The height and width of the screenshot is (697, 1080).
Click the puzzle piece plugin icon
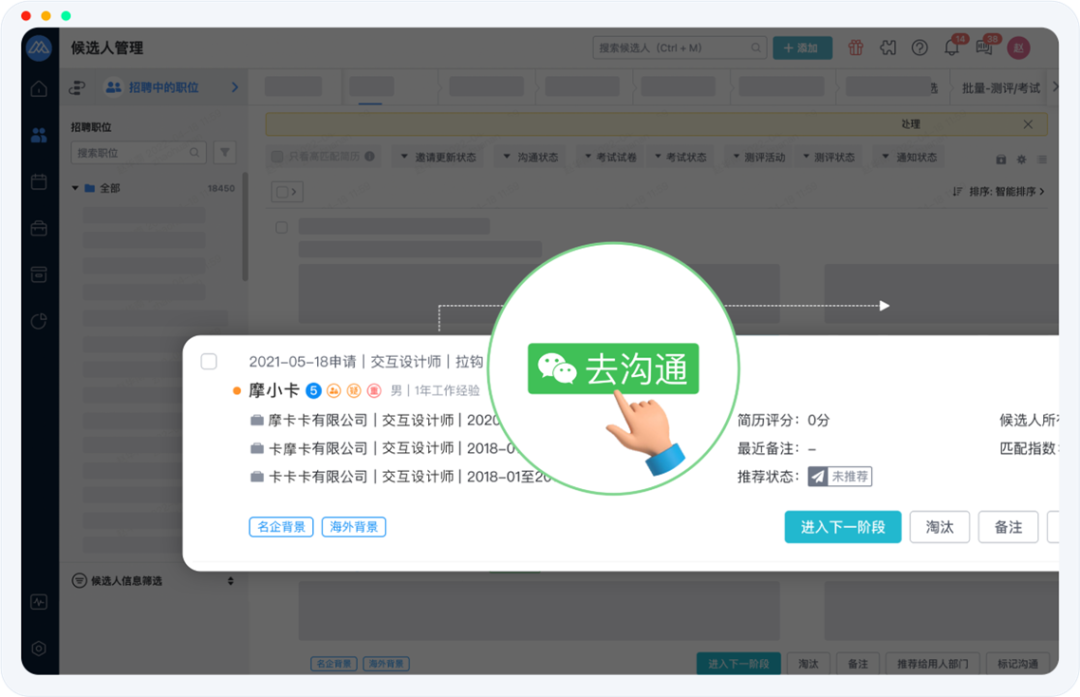click(888, 48)
